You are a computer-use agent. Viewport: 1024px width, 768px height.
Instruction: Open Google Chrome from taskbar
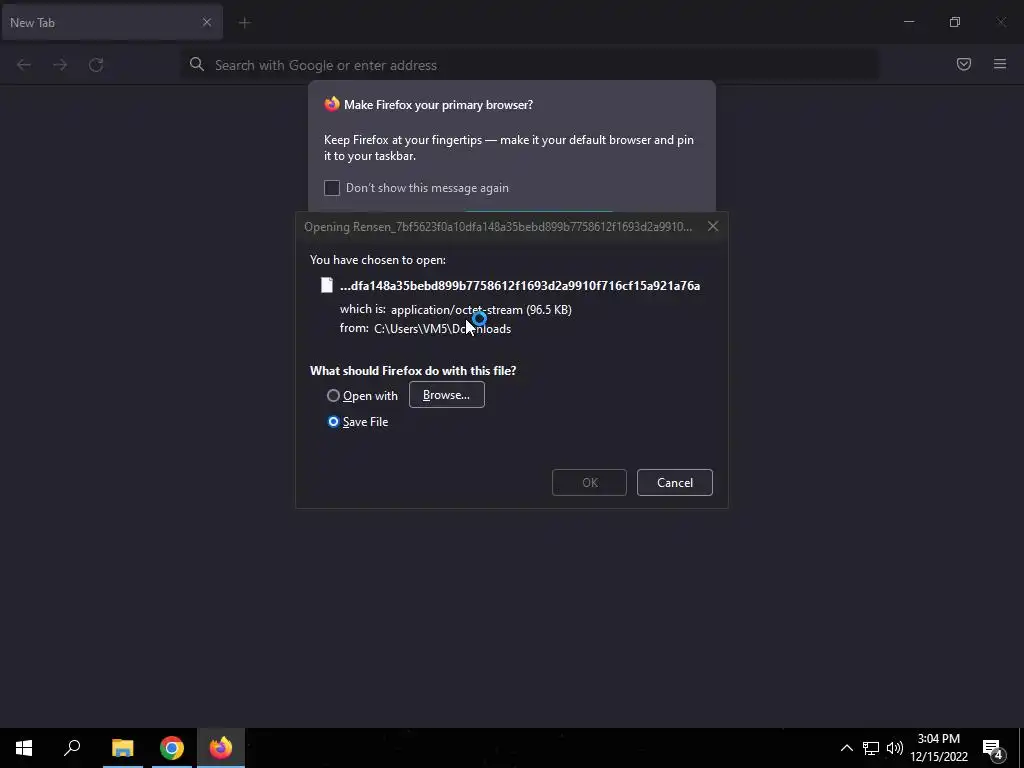pyautogui.click(x=172, y=748)
